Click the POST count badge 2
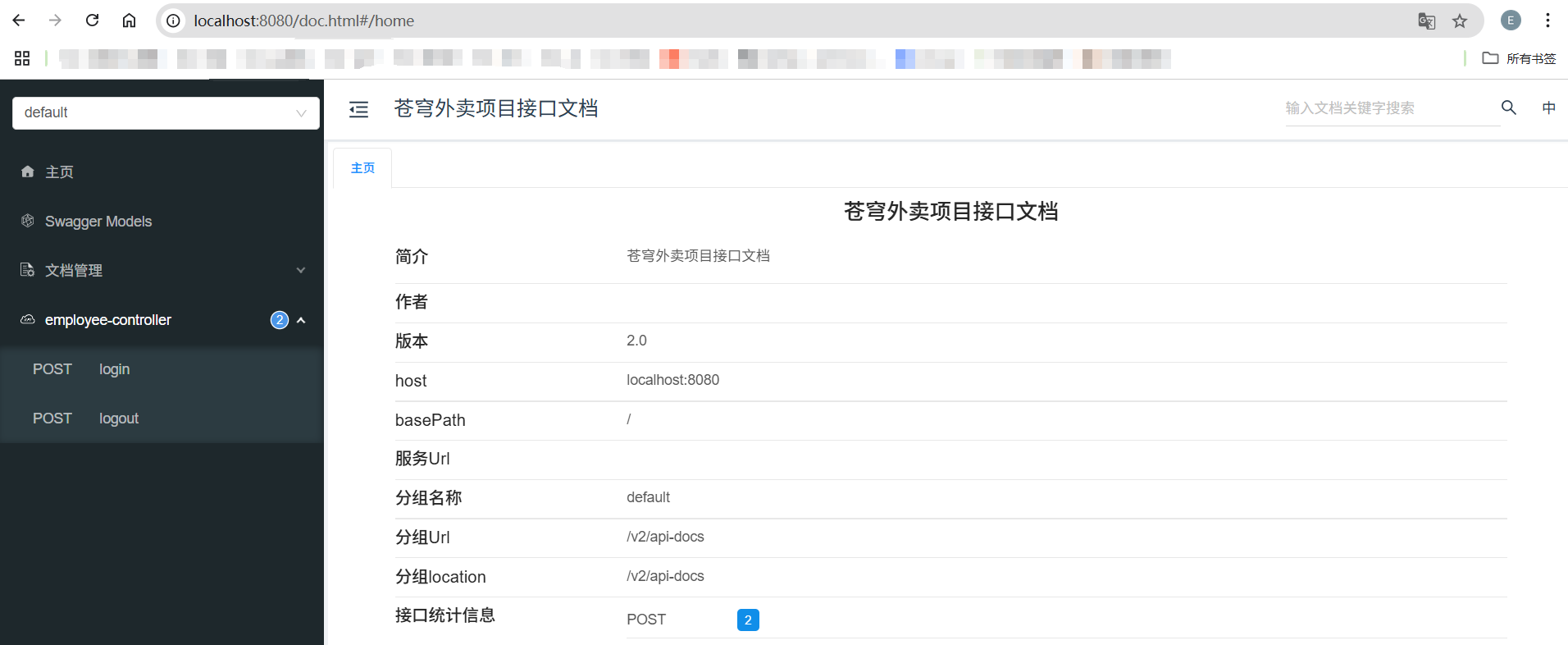 pyautogui.click(x=748, y=620)
